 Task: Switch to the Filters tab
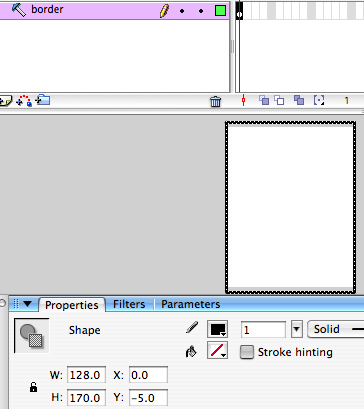[x=129, y=304]
